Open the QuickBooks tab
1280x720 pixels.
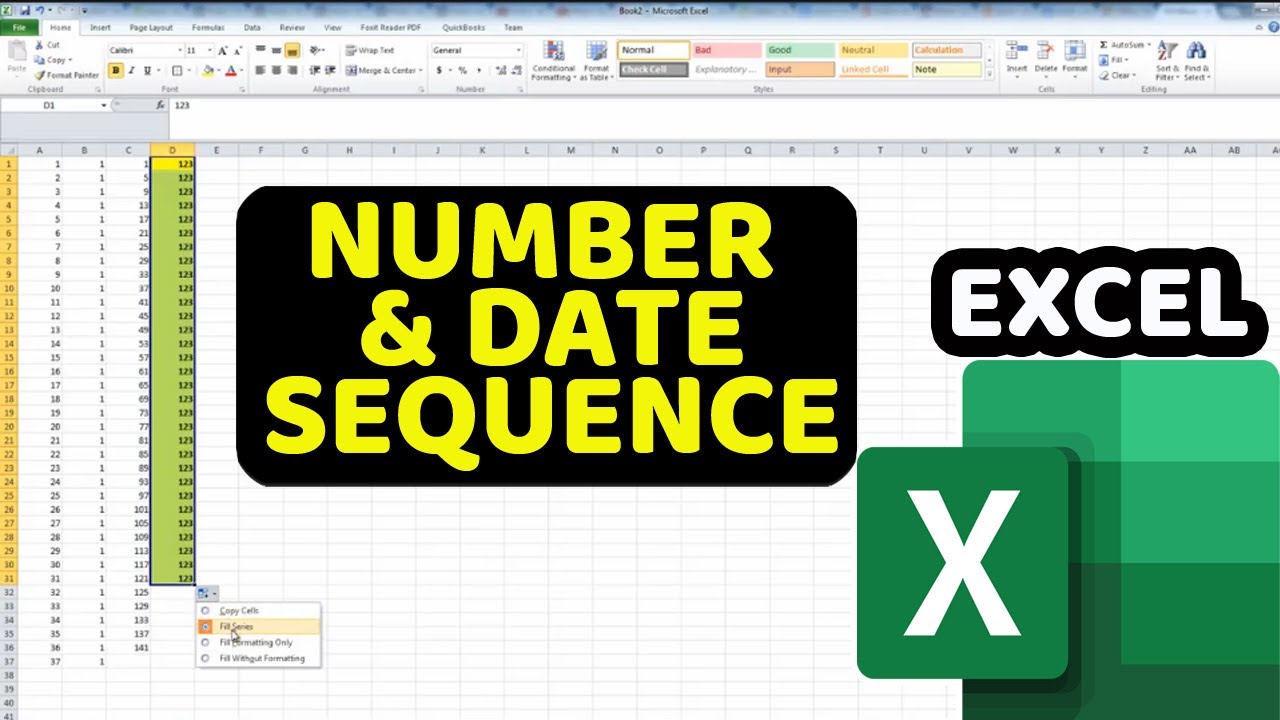(464, 28)
